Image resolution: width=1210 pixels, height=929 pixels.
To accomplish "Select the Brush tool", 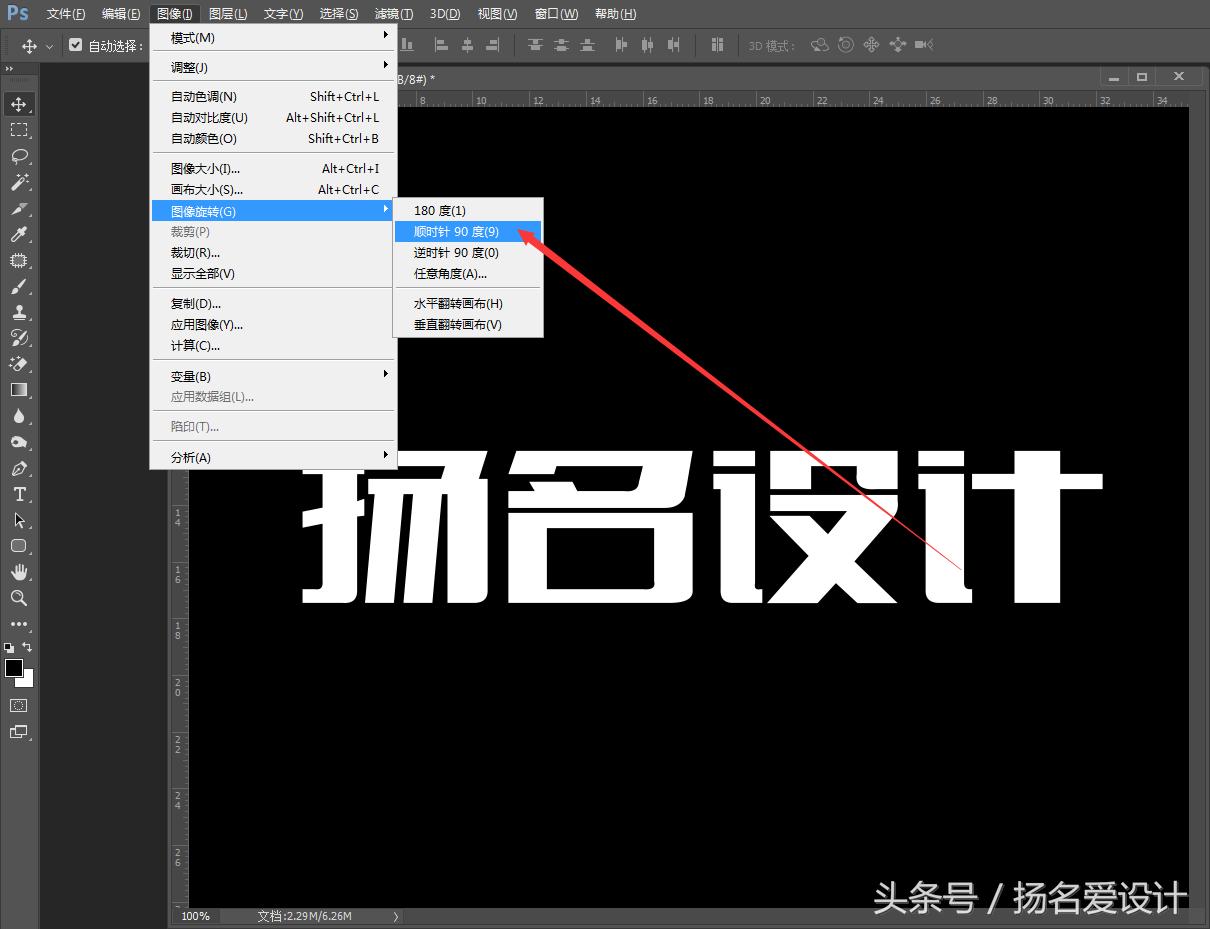I will [20, 285].
